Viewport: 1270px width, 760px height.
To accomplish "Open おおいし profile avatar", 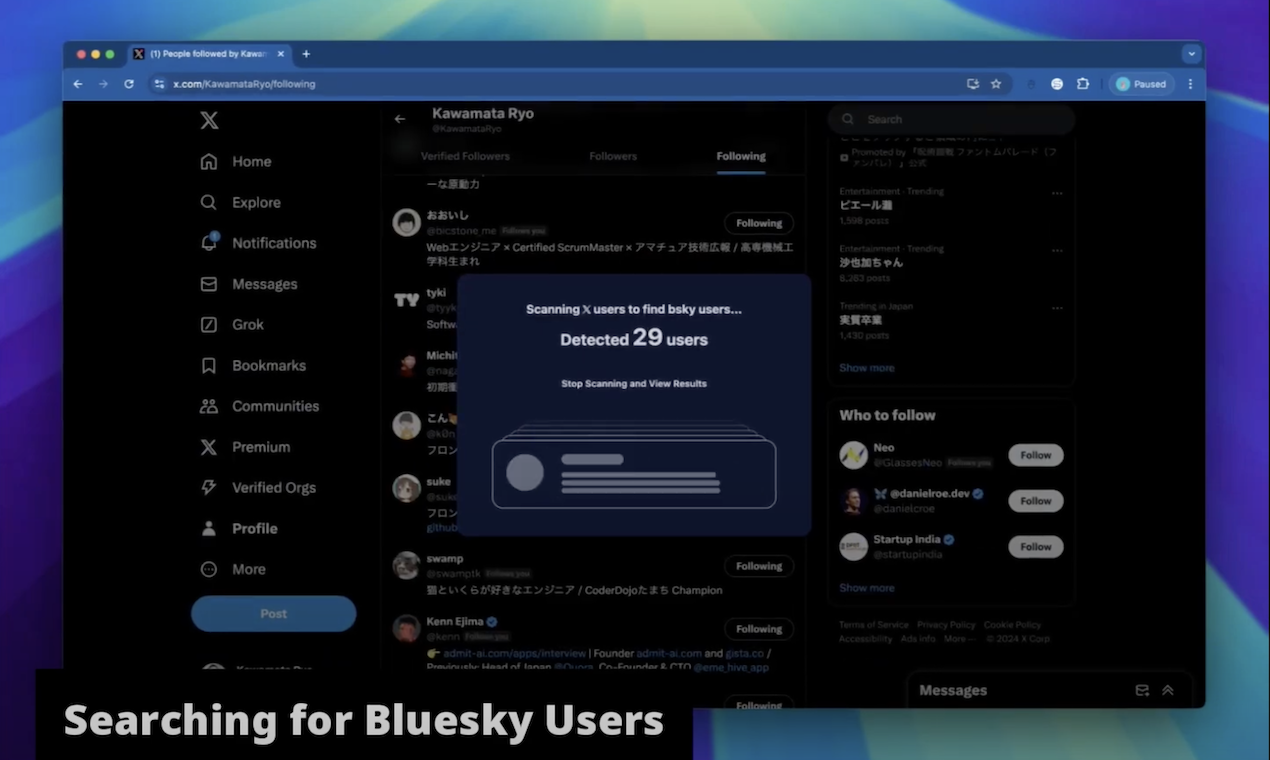I will coord(406,223).
